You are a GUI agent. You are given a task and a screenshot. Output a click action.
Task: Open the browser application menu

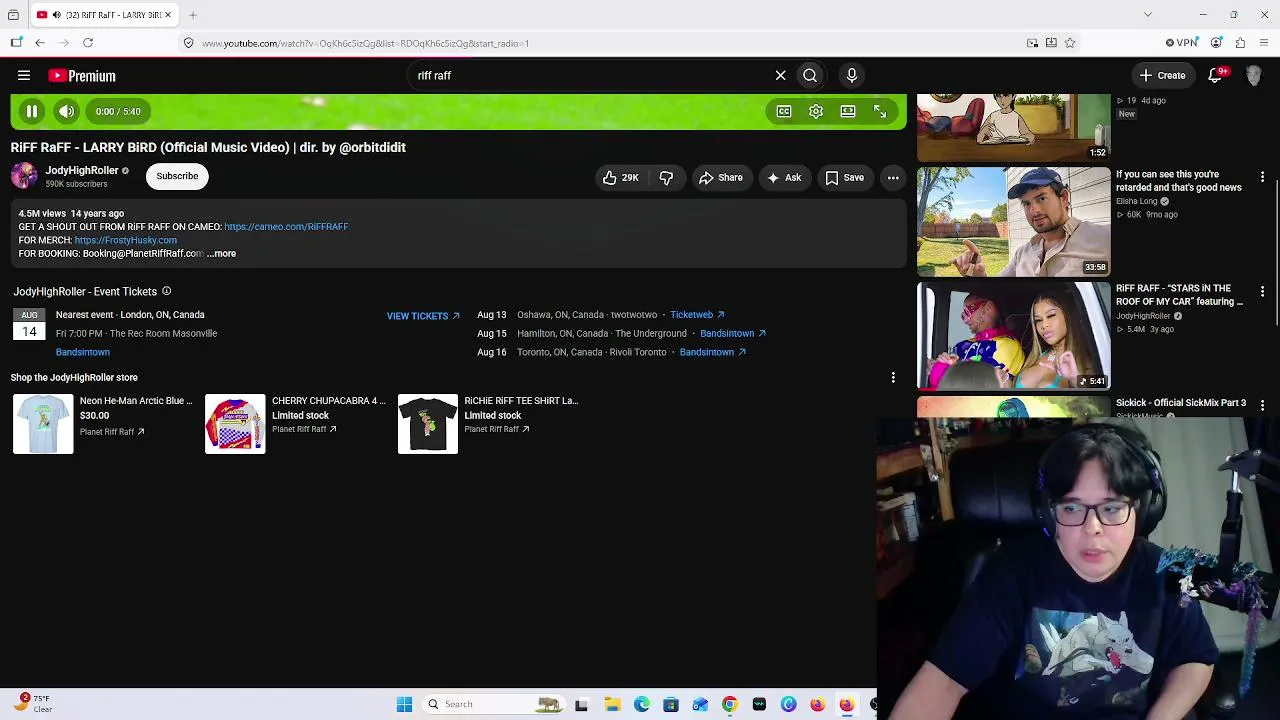click(x=1264, y=43)
